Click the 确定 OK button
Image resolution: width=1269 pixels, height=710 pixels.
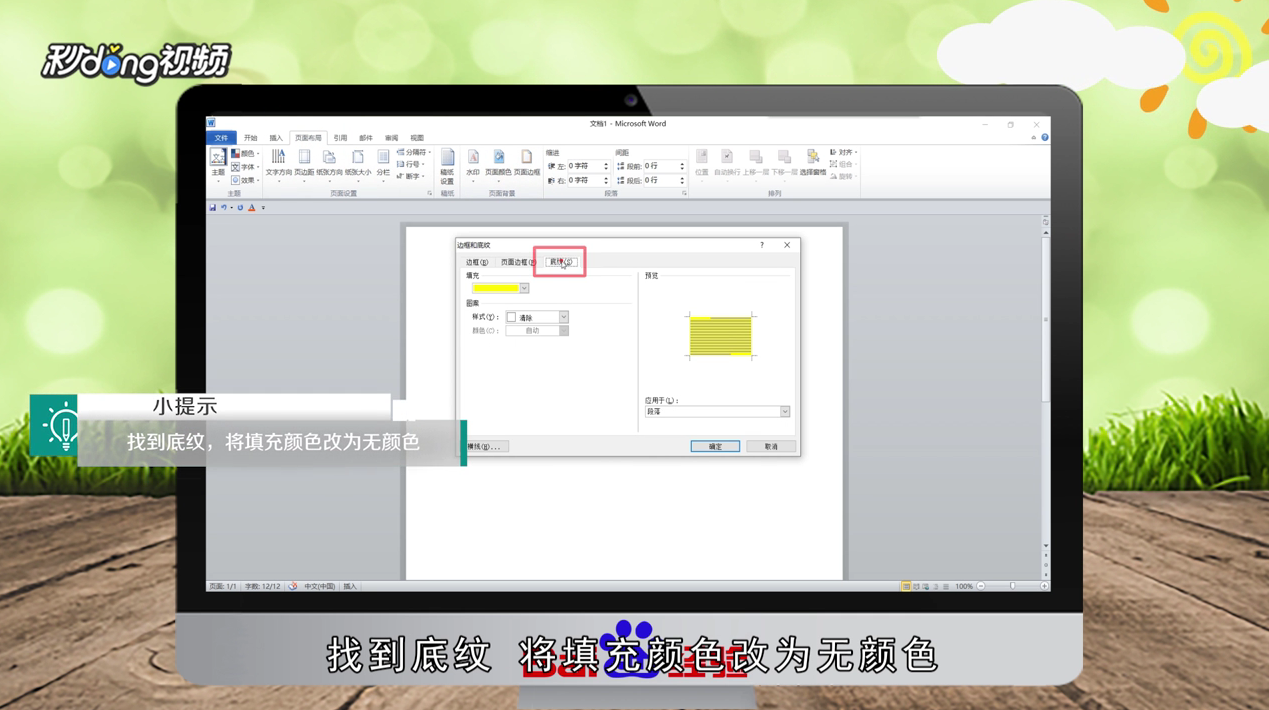[x=715, y=446]
